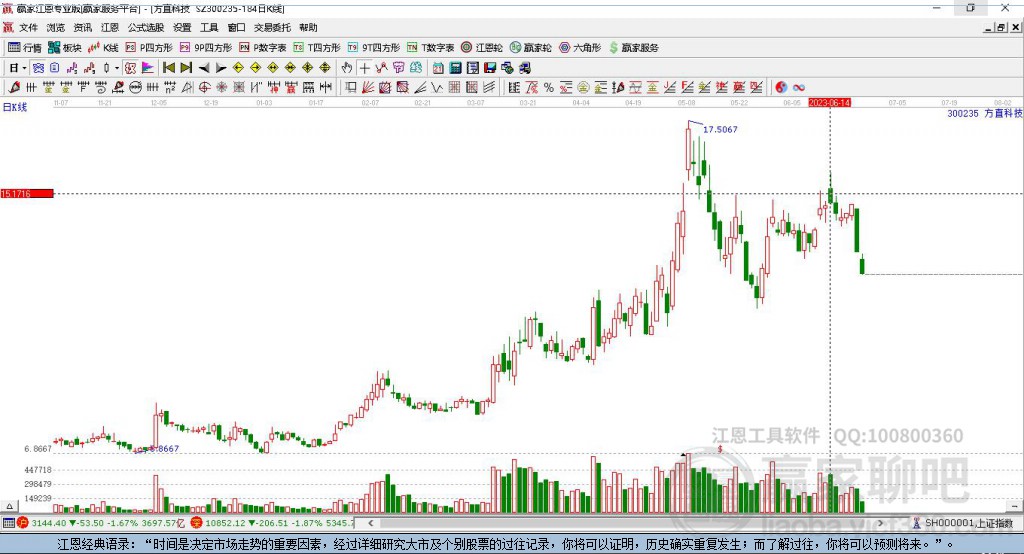The height and width of the screenshot is (554, 1024).
Task: Click the 15.1716 price marker
Action: [27, 193]
